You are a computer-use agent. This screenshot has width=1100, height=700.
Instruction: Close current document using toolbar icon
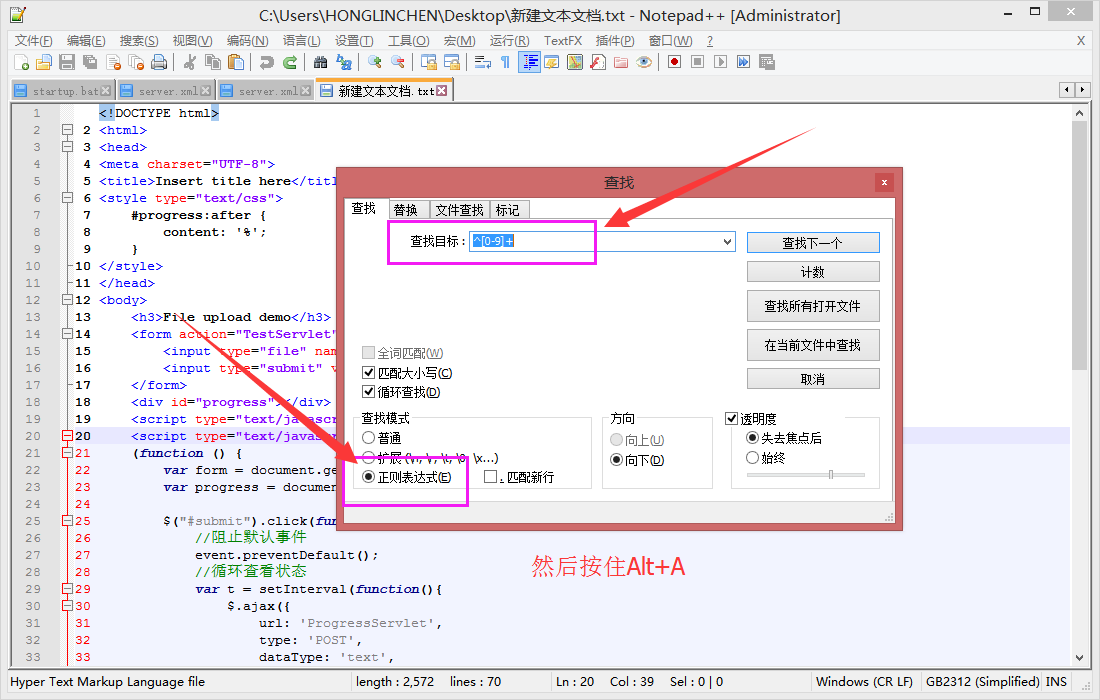tap(113, 62)
